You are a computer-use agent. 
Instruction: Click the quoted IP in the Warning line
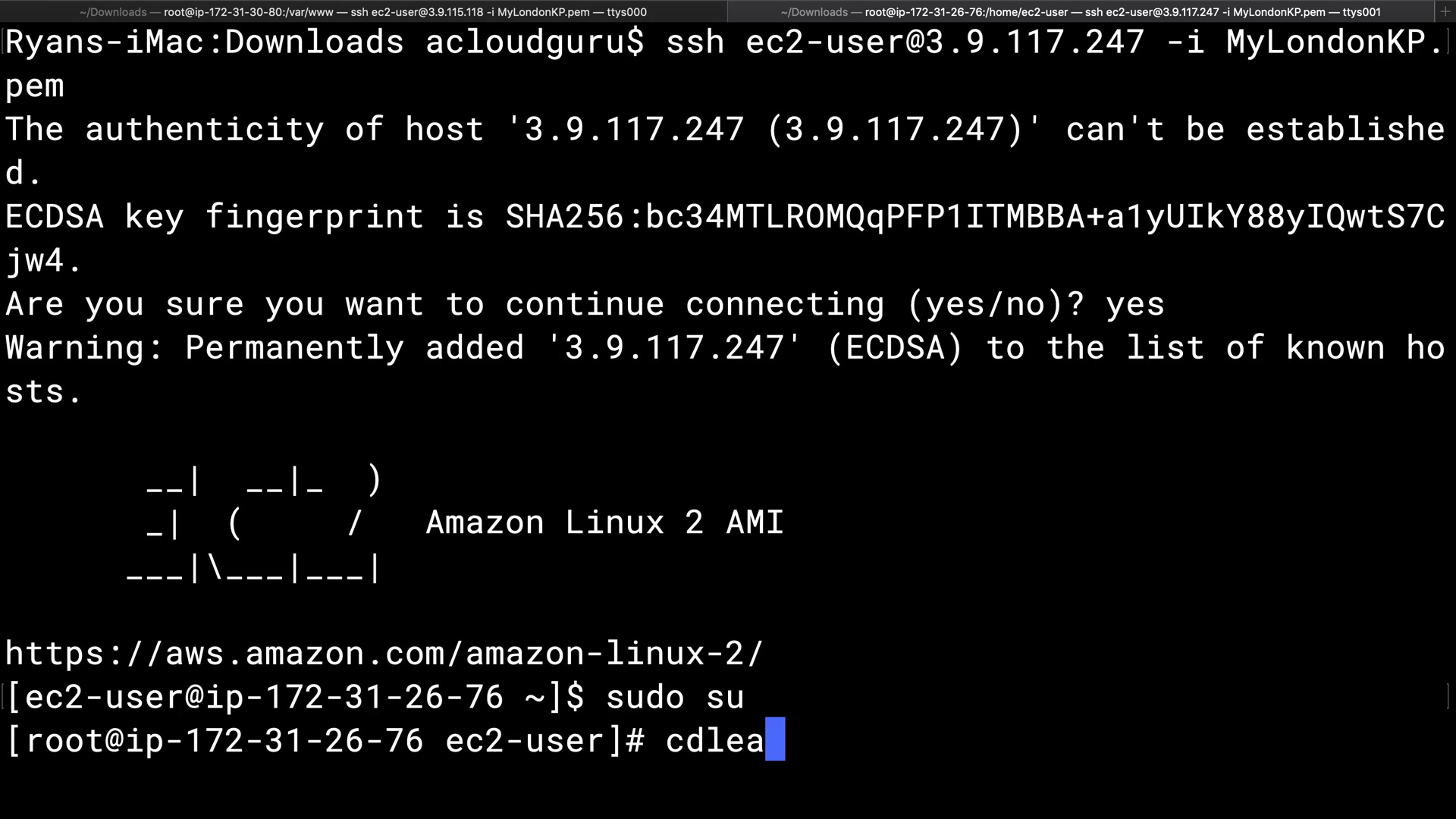[674, 349]
